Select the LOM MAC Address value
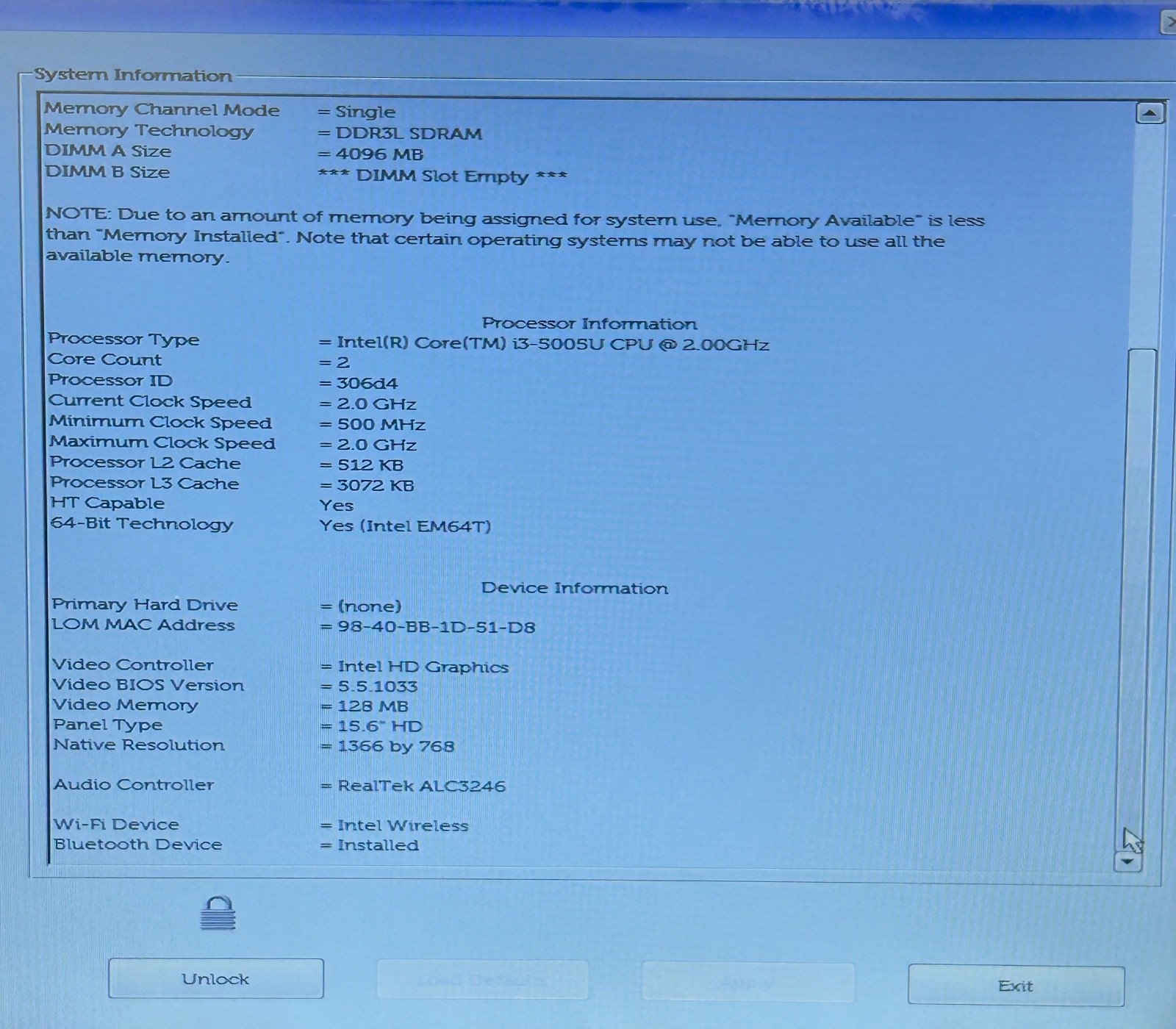This screenshot has width=1176, height=1029. tap(436, 627)
